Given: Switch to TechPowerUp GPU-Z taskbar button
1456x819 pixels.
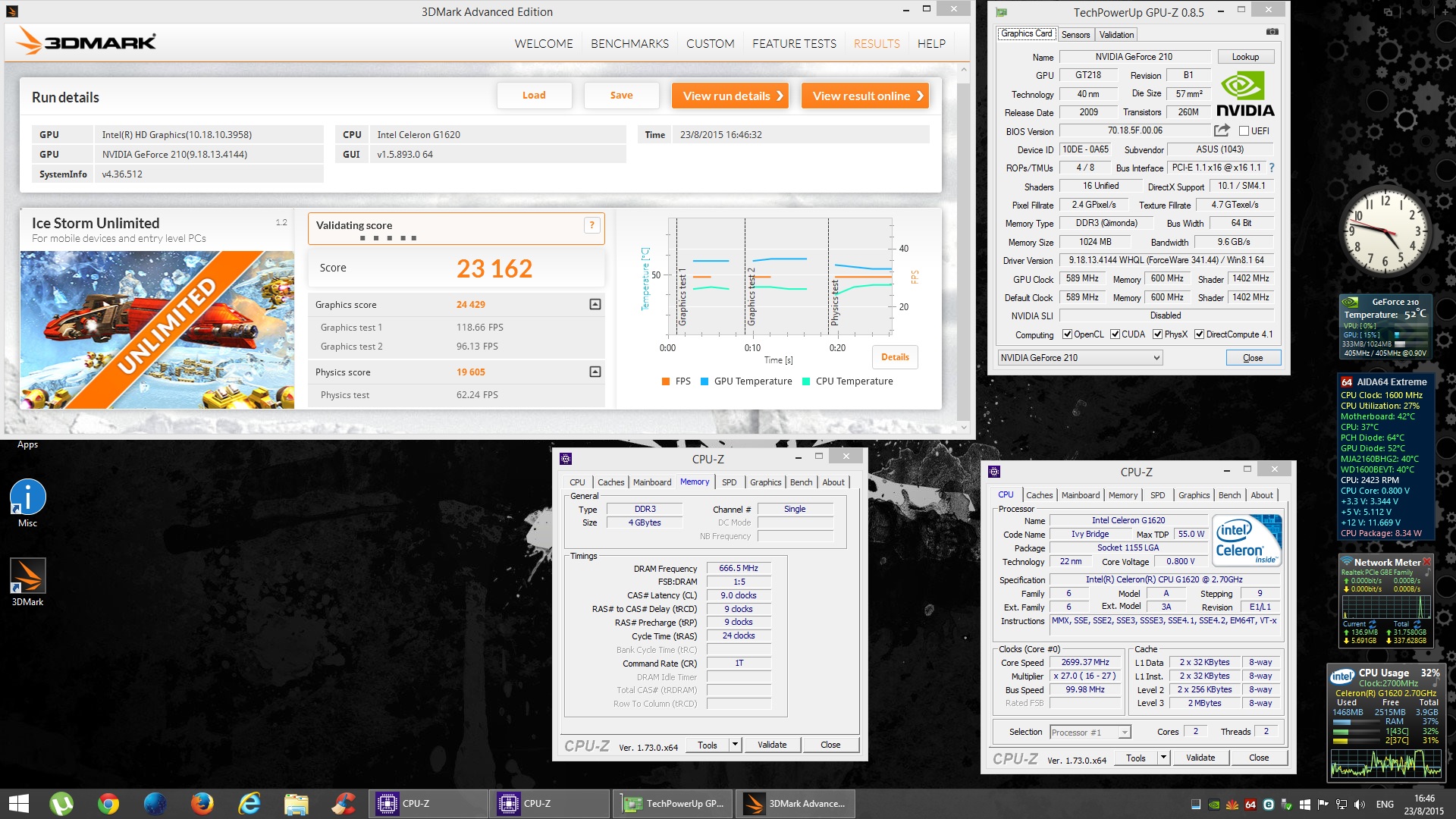Looking at the screenshot, I should [673, 804].
